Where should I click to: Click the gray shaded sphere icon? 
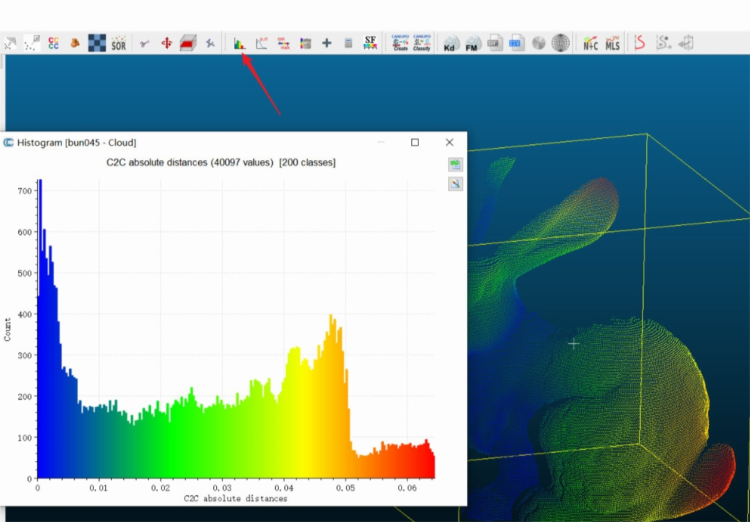(x=539, y=44)
